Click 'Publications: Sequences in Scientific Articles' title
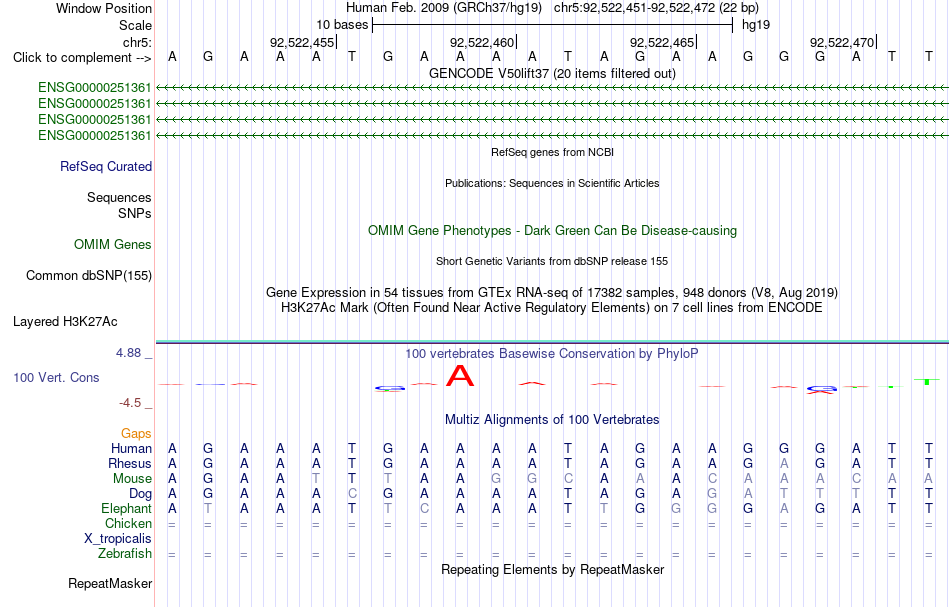 (x=552, y=183)
